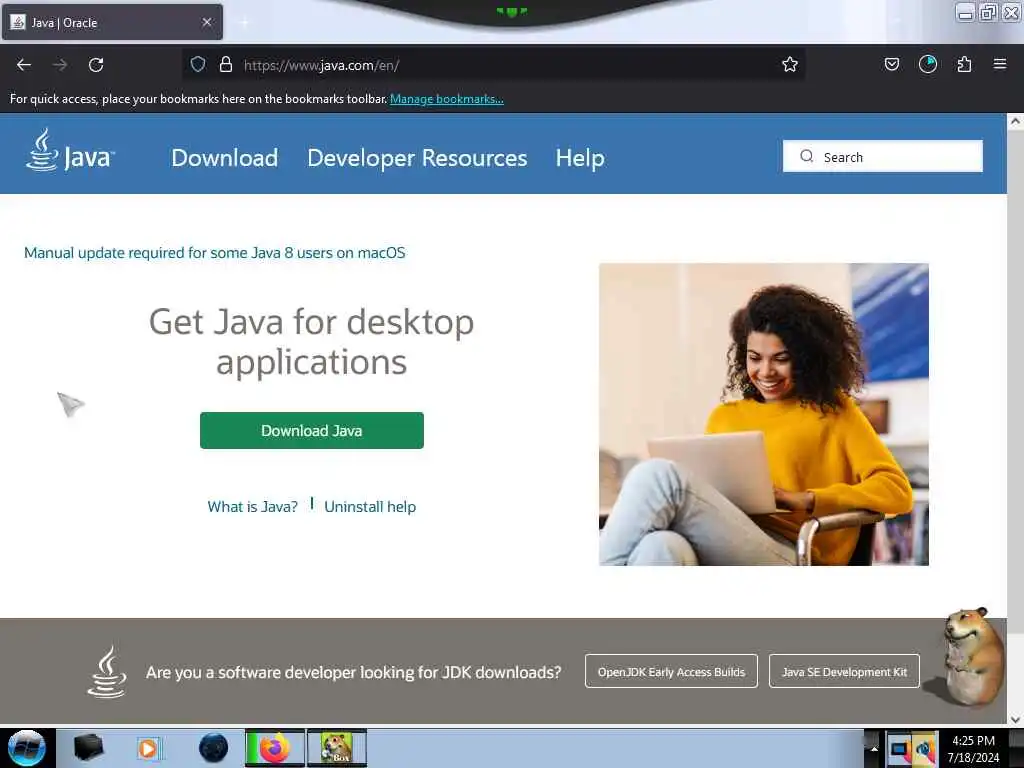Click the Java cup logo in the gray footer banner
Image resolution: width=1024 pixels, height=768 pixels.
[107, 671]
